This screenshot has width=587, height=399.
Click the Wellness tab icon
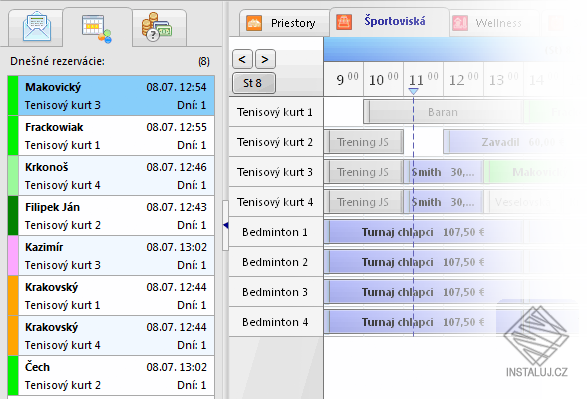point(460,23)
